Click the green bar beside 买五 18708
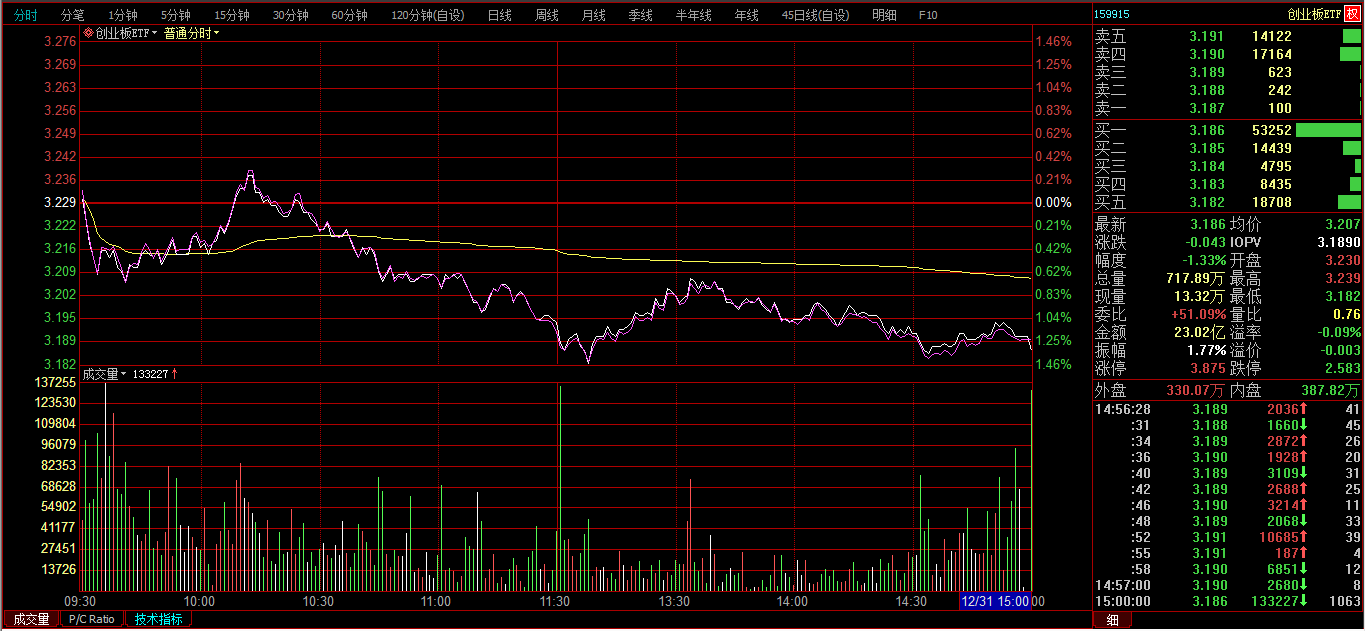The width and height of the screenshot is (1365, 631). point(1349,202)
